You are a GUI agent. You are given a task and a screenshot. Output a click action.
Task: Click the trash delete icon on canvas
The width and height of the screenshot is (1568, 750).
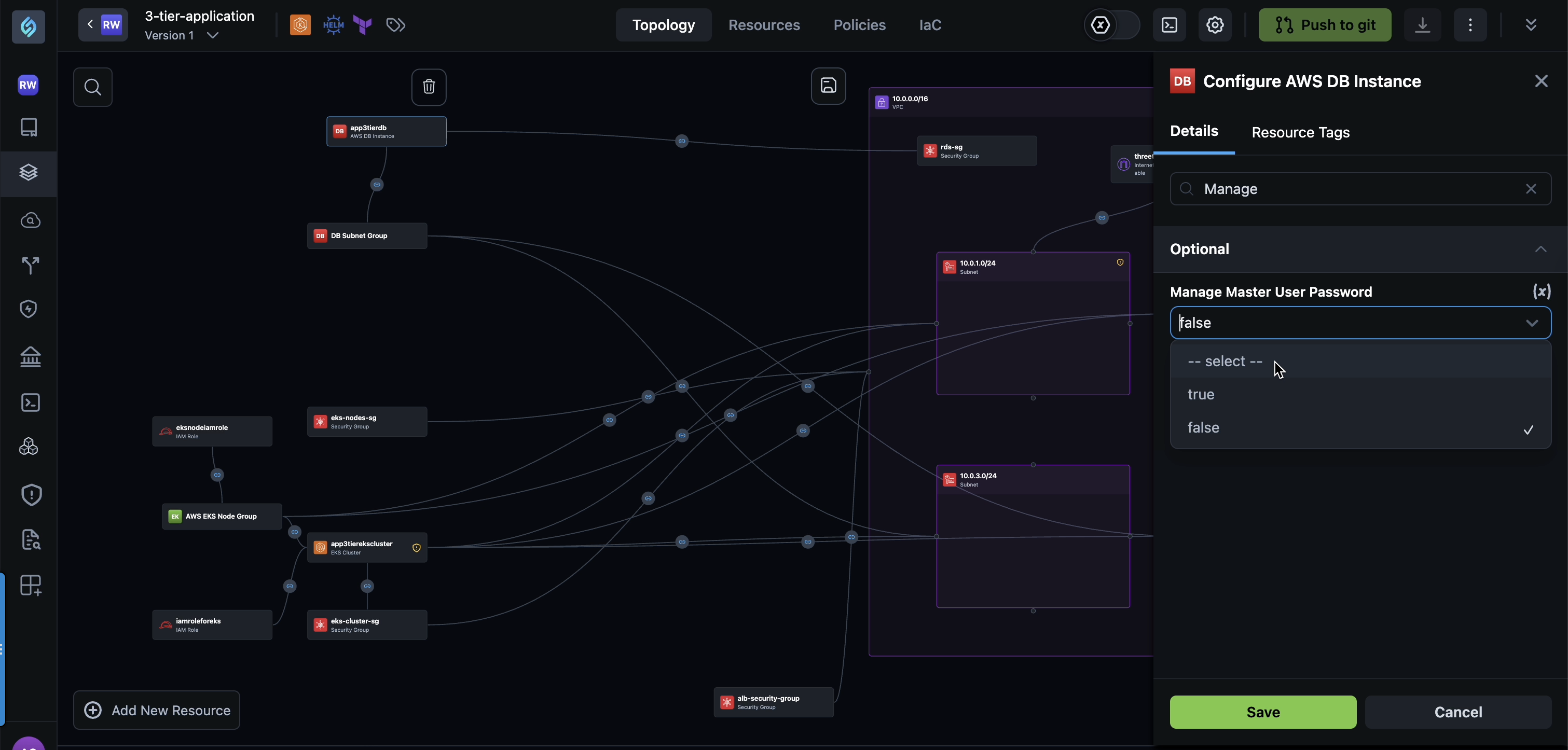(x=429, y=87)
